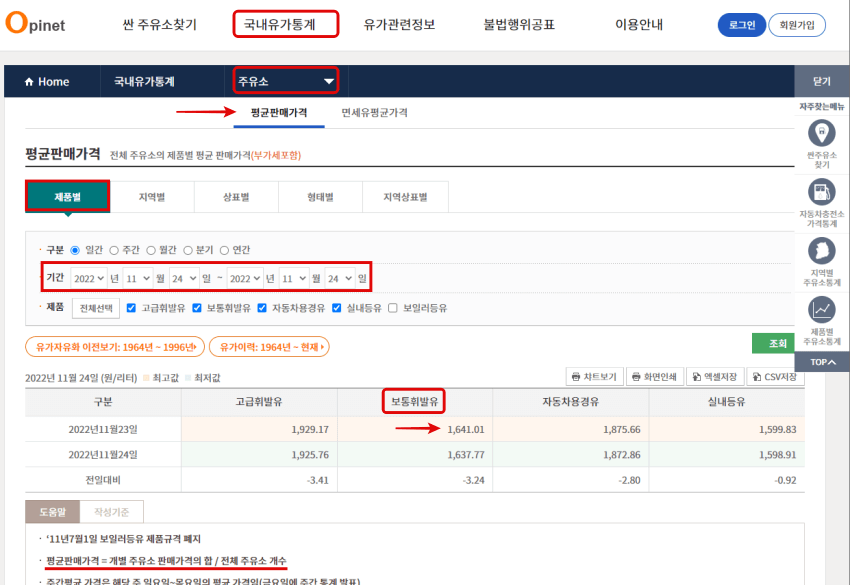The image size is (850, 585).
Task: Select the 지역별 tab
Action: pyautogui.click(x=152, y=197)
